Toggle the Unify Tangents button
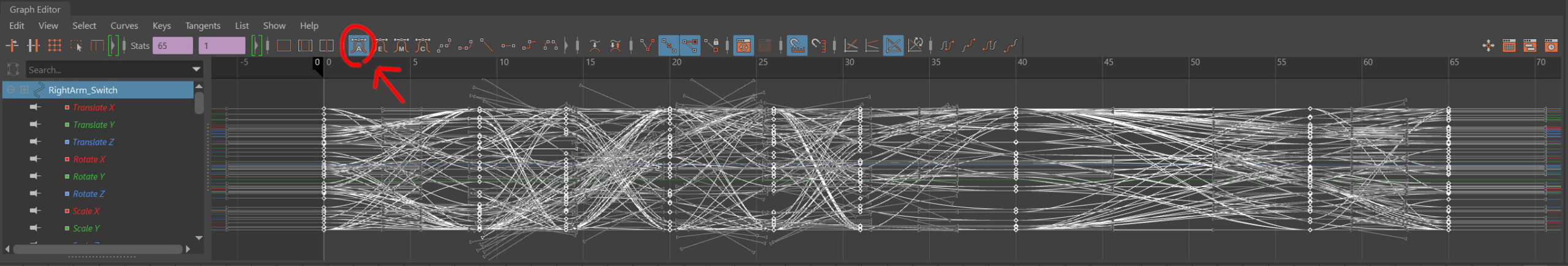The width and height of the screenshot is (1568, 266). pos(668,45)
